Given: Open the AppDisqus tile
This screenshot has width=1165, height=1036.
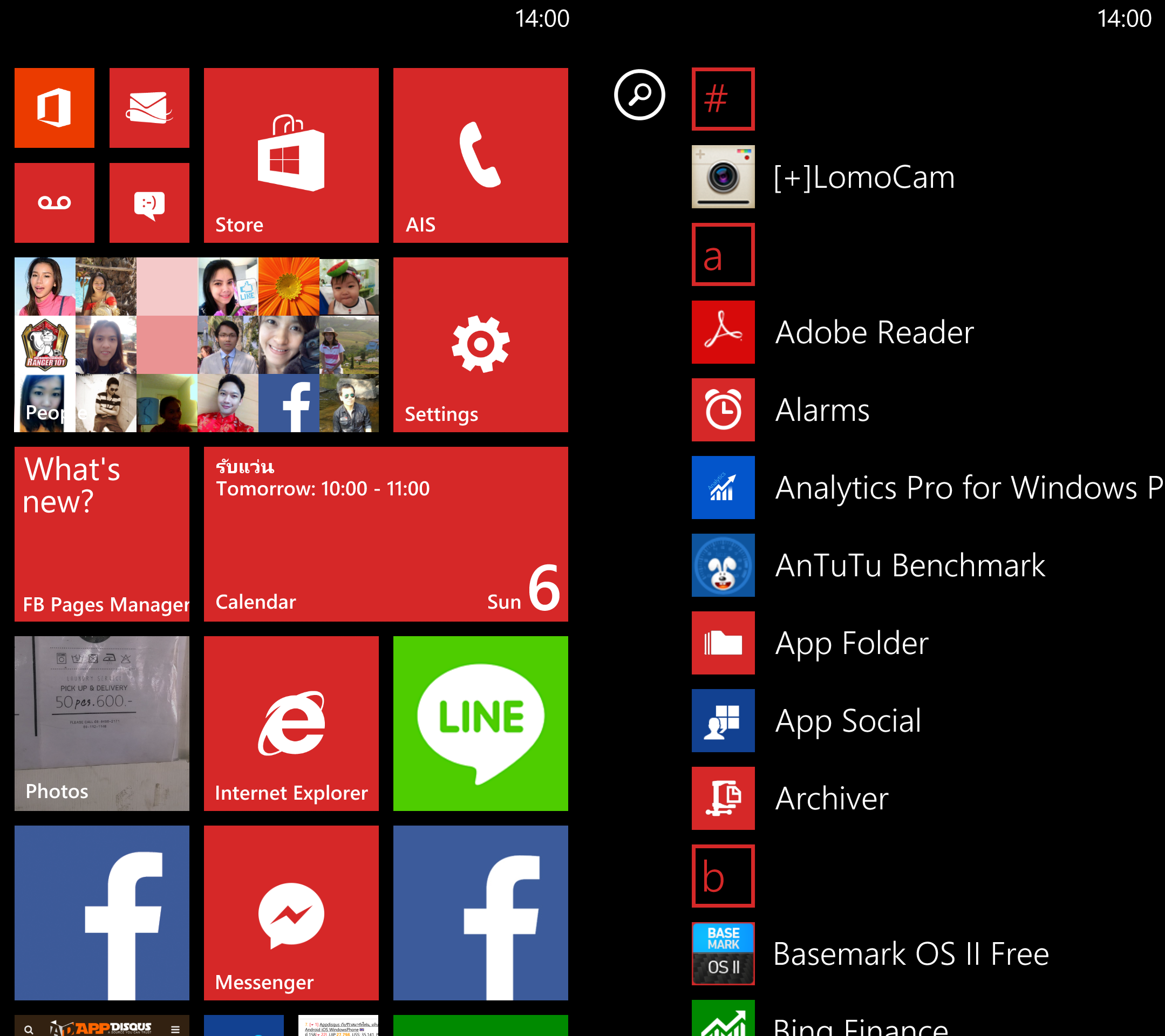Looking at the screenshot, I should (x=102, y=1025).
